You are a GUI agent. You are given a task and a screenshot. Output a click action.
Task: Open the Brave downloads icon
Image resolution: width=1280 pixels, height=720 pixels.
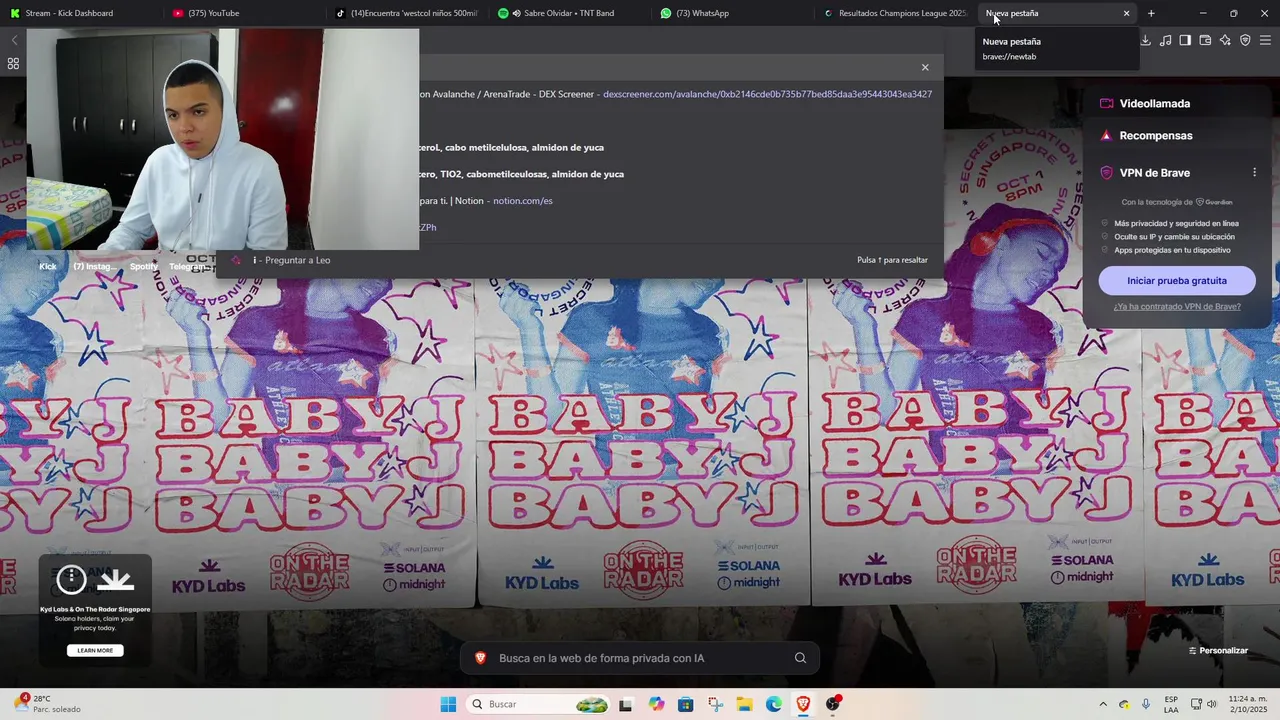click(1145, 40)
